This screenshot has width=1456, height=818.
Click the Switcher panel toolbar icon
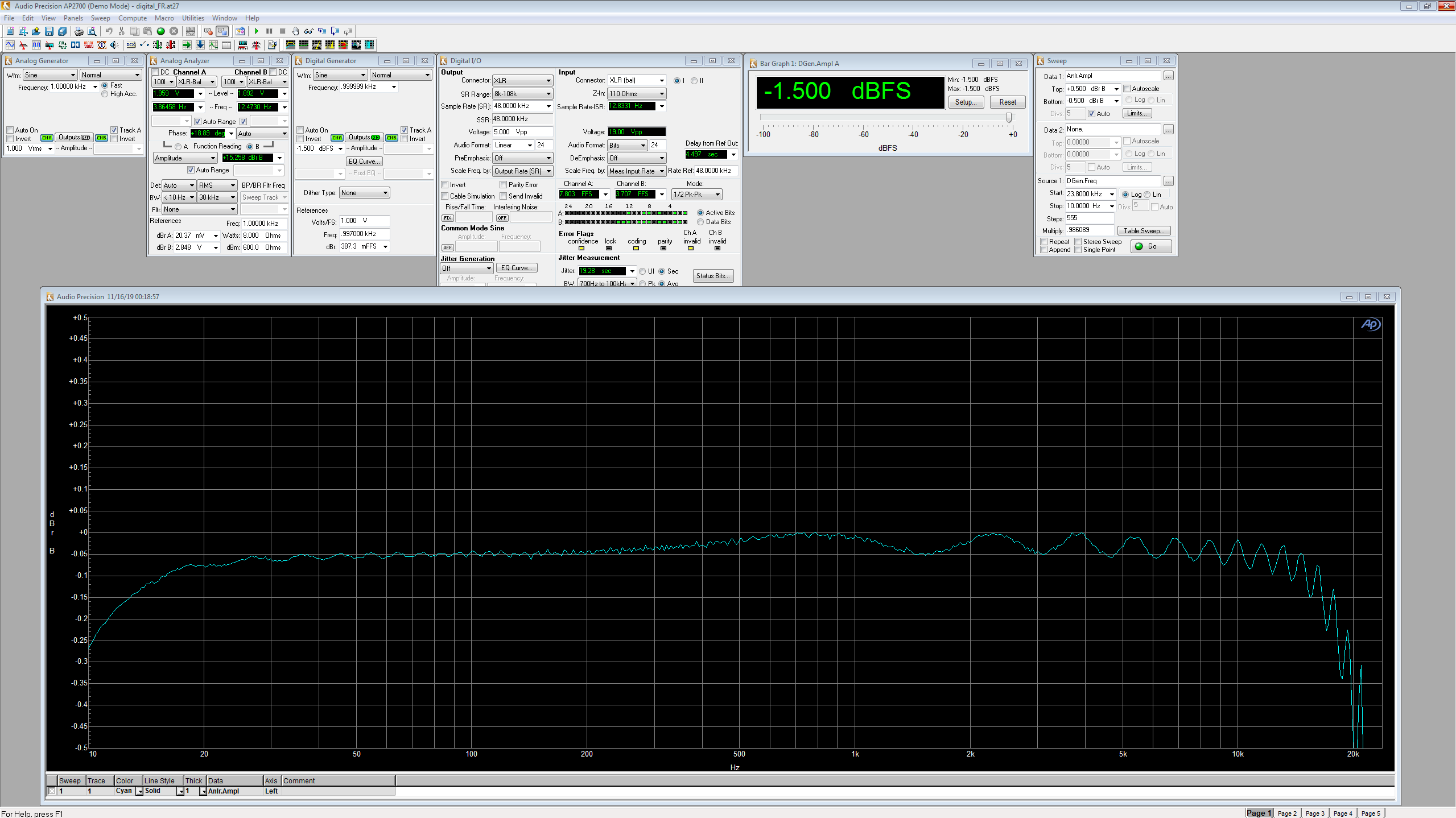[145, 45]
